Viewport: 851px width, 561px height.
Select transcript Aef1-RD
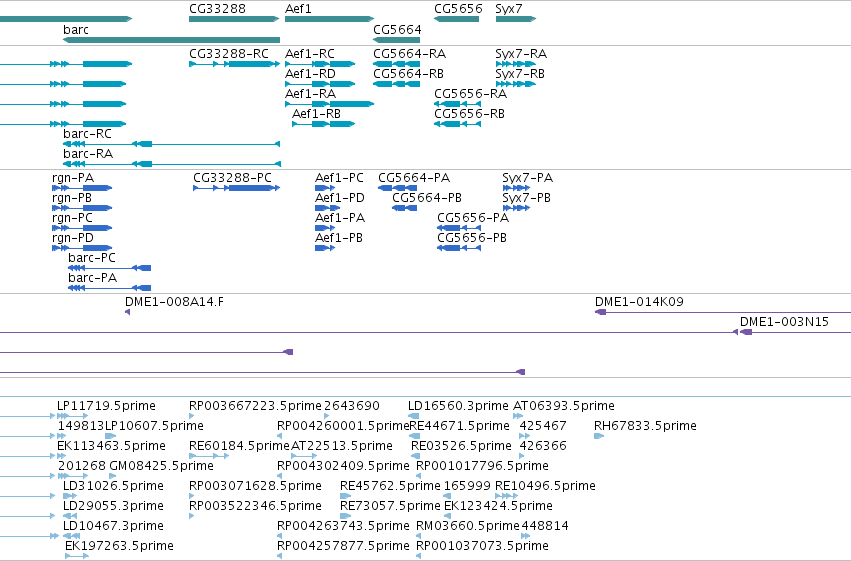320,84
